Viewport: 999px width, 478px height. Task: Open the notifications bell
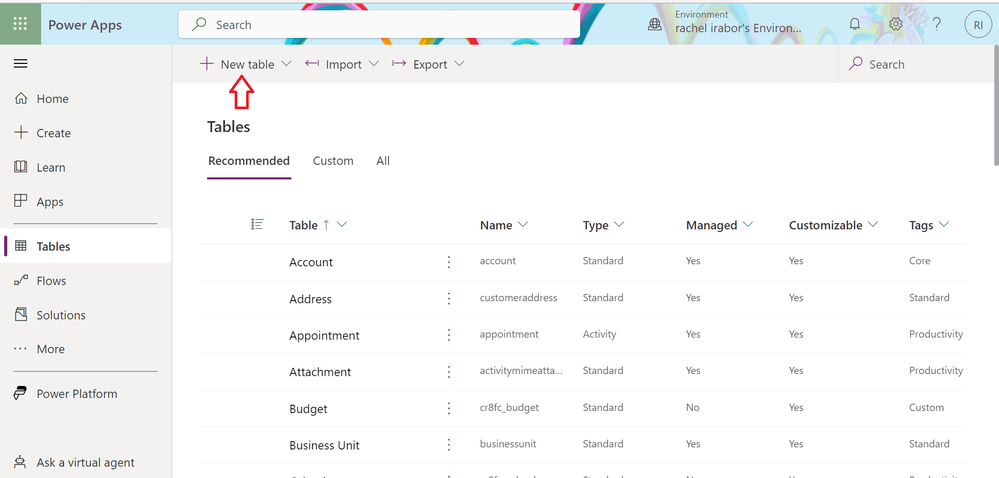coord(855,24)
